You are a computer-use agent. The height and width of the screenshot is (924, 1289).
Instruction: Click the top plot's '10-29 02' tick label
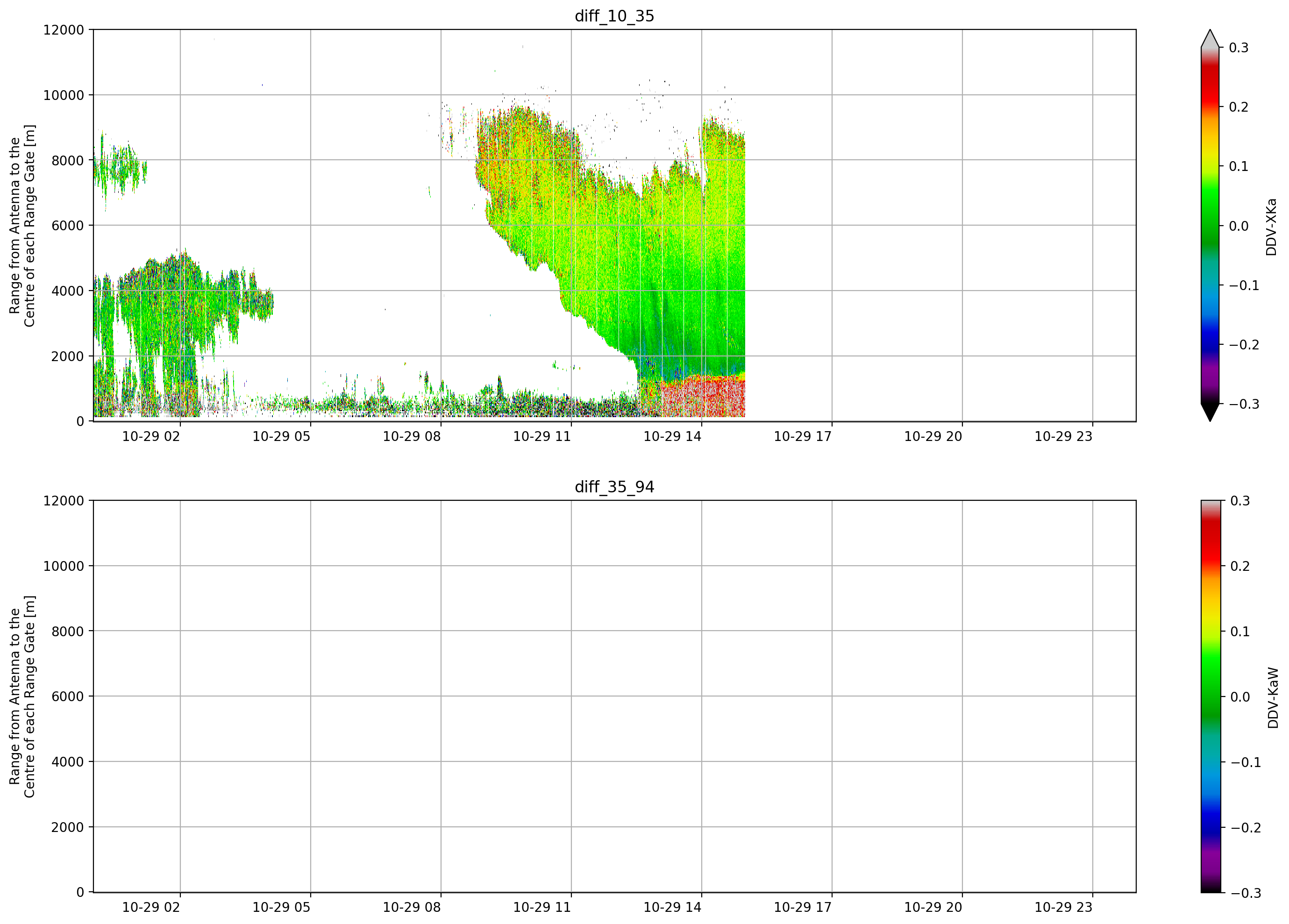(151, 436)
